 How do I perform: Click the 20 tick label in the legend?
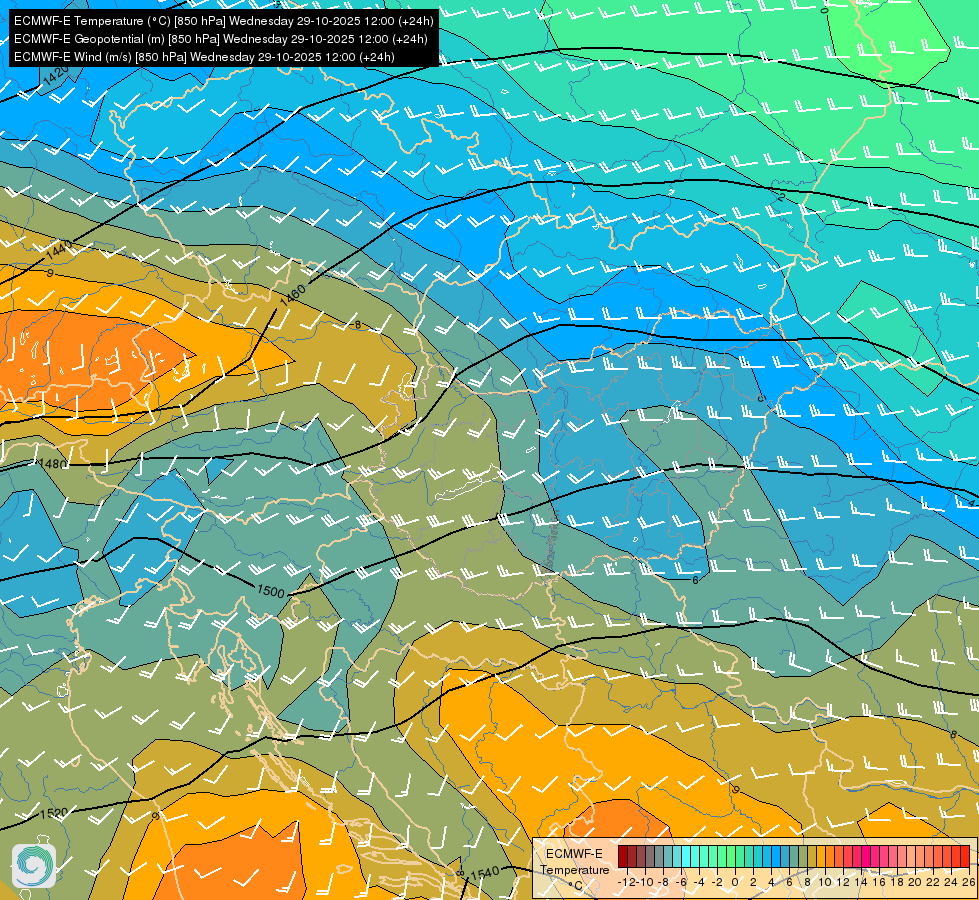point(915,883)
